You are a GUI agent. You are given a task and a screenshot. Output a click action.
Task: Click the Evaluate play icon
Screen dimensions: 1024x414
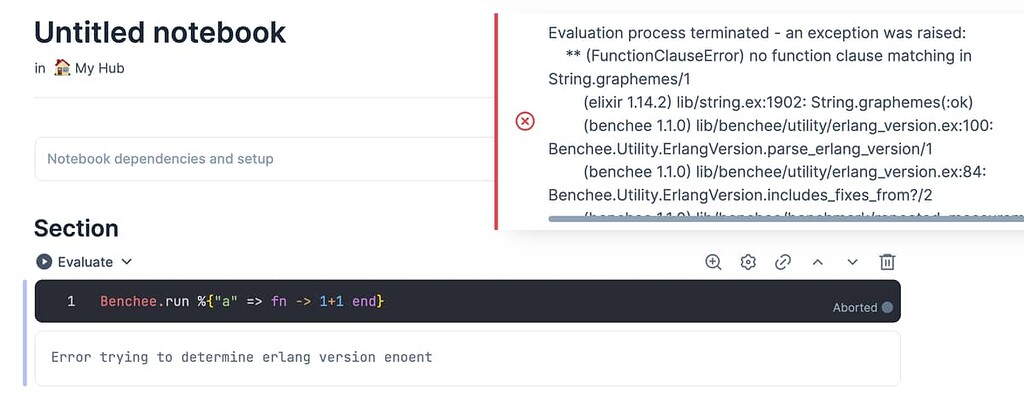point(44,262)
